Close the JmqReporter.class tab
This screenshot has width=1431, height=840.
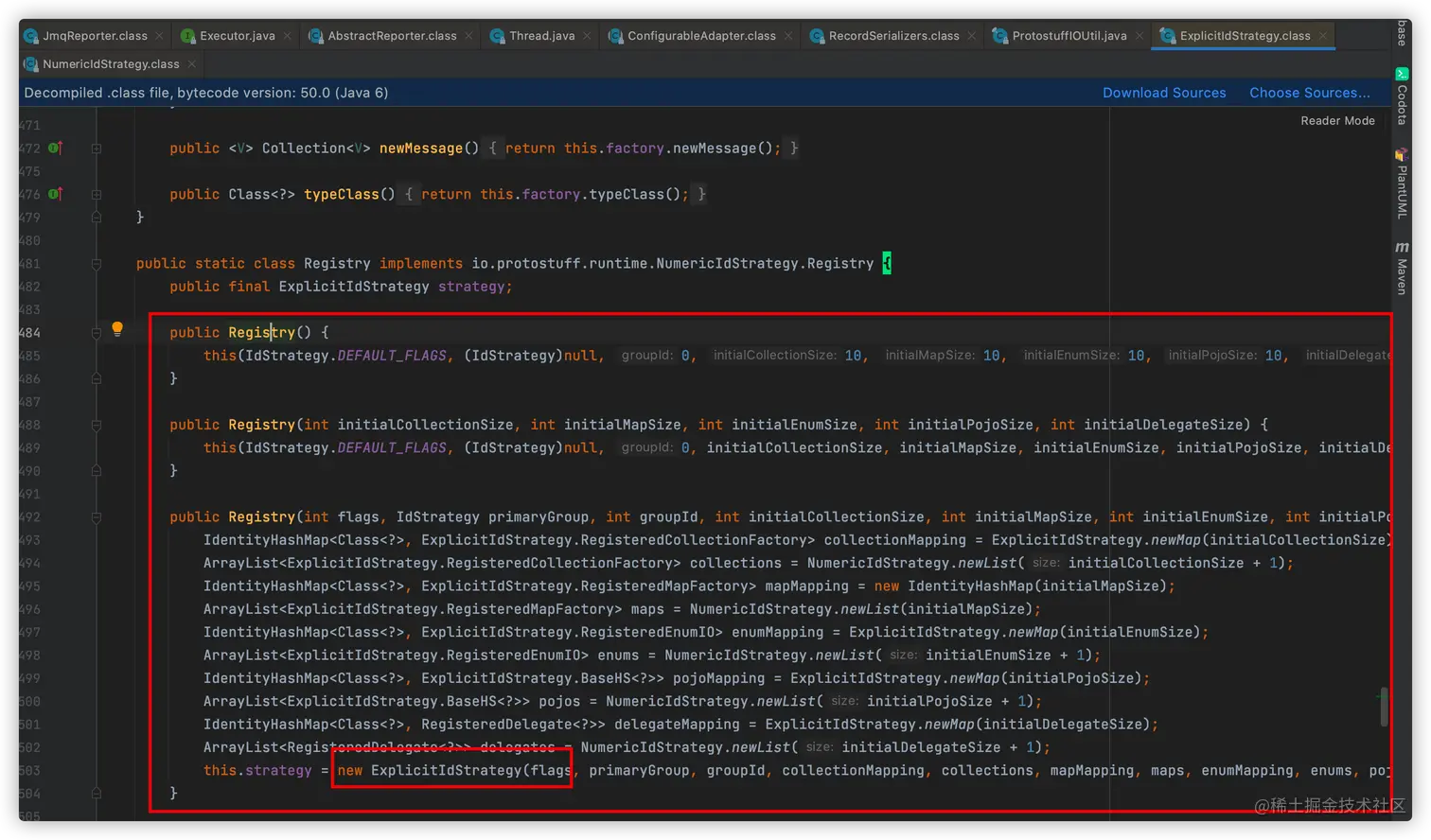[x=159, y=36]
